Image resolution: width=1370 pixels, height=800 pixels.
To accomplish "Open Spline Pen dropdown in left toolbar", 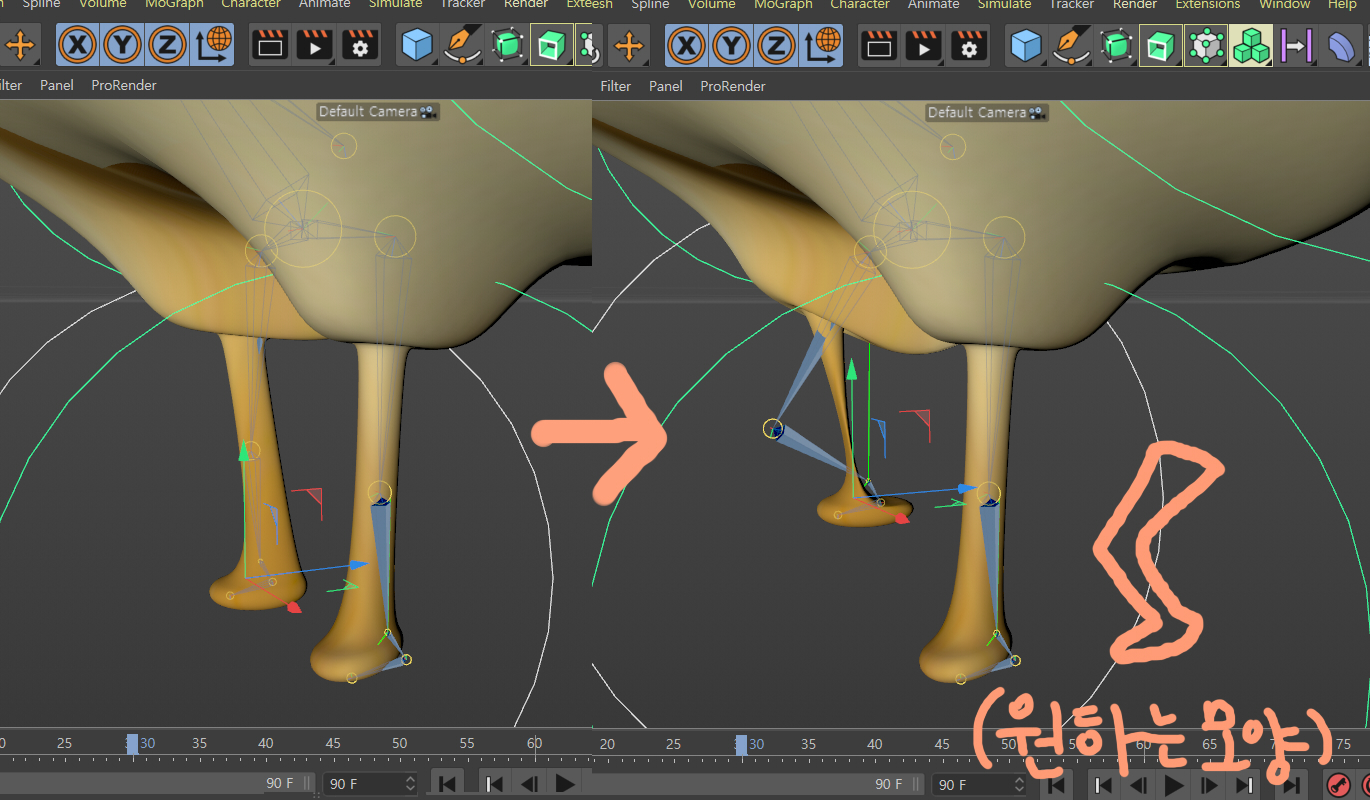I will tap(461, 45).
